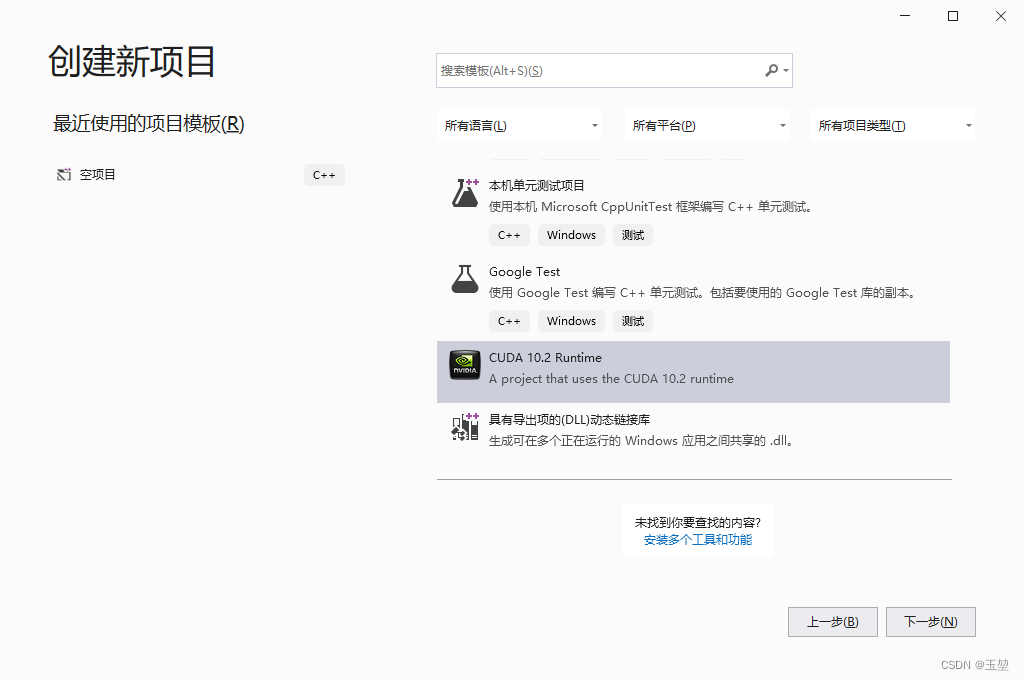The image size is (1024, 680).
Task: Click the 测试 tag below Google Test
Action: pyautogui.click(x=632, y=320)
